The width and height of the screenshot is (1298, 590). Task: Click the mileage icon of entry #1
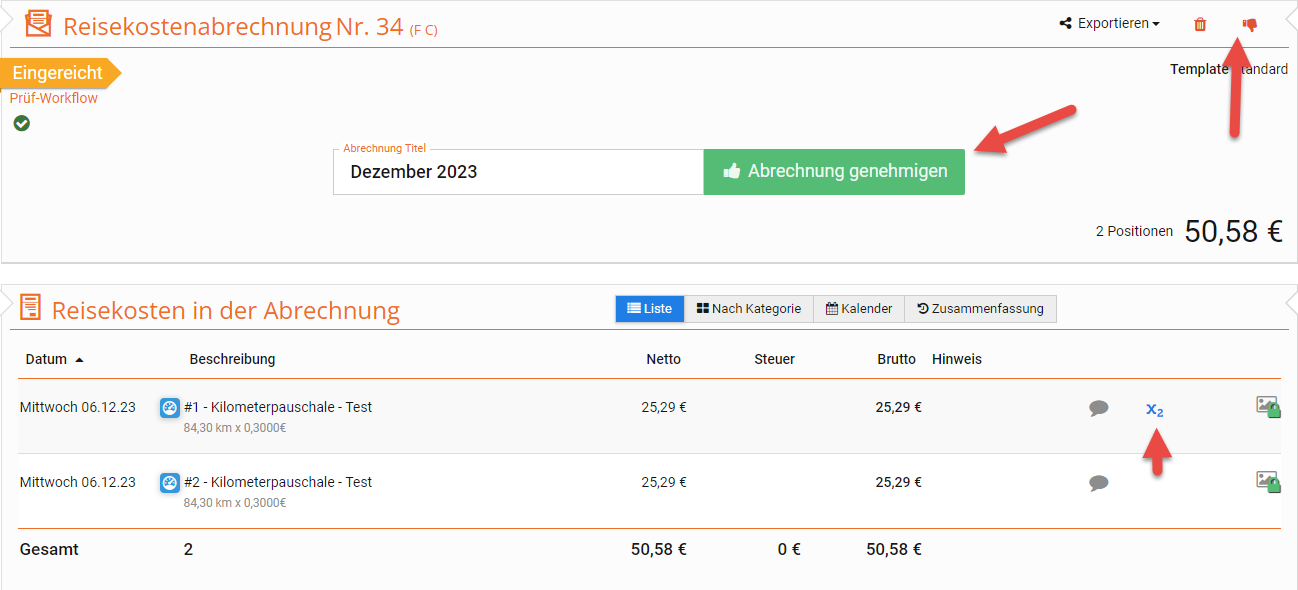[170, 408]
